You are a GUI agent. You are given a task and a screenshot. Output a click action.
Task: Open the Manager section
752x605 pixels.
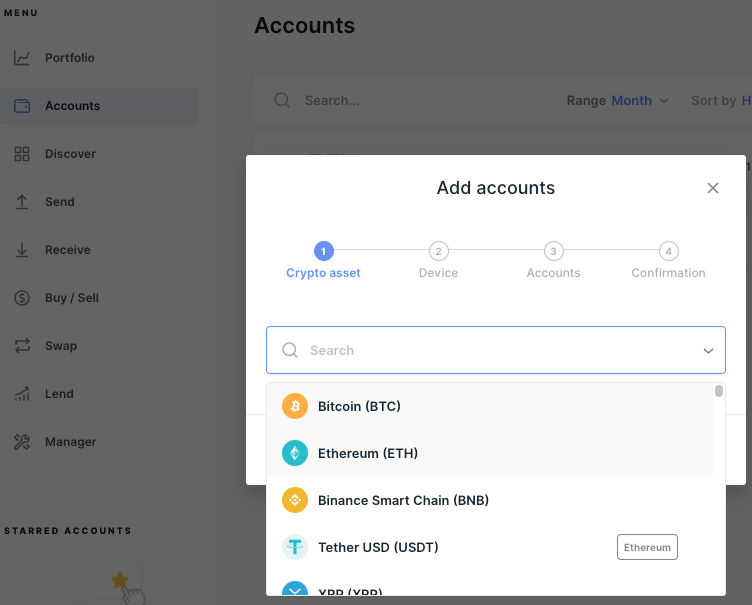pos(99,442)
